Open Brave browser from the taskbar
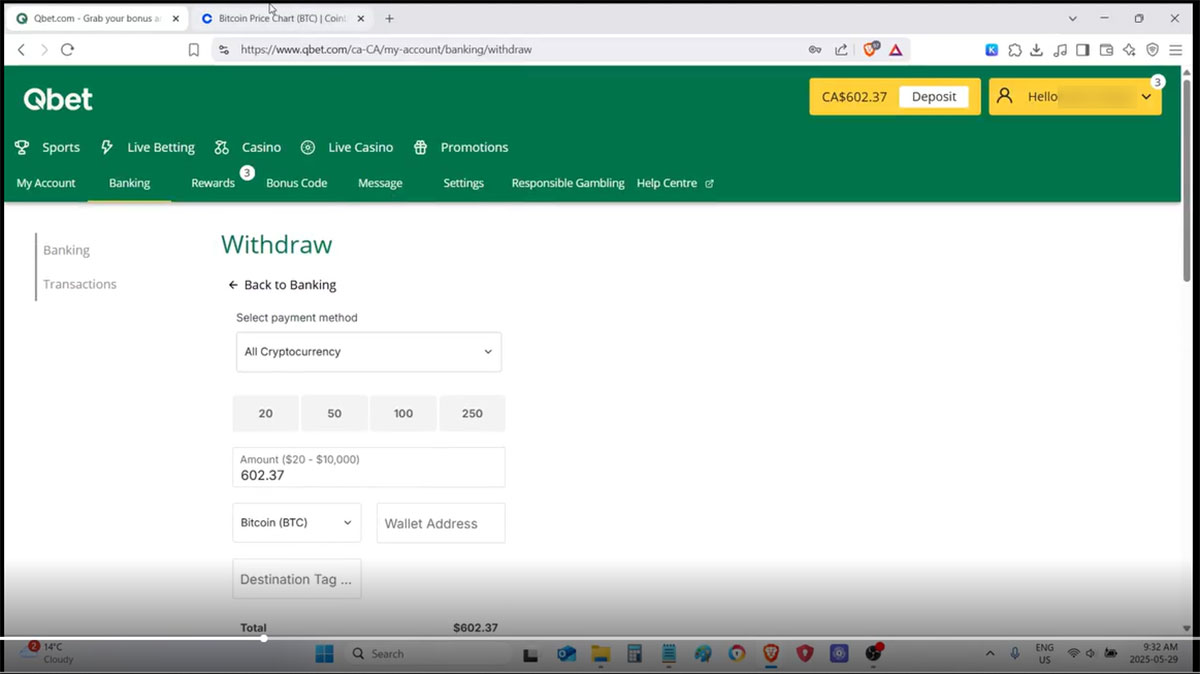 [x=771, y=654]
